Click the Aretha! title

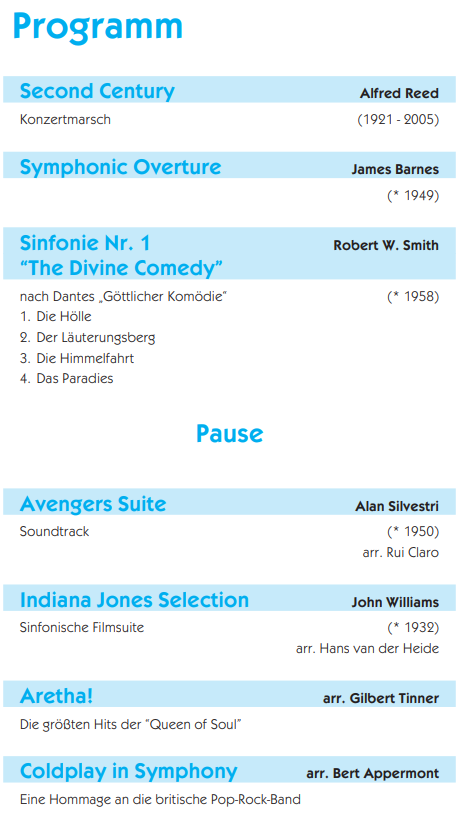coord(56,697)
